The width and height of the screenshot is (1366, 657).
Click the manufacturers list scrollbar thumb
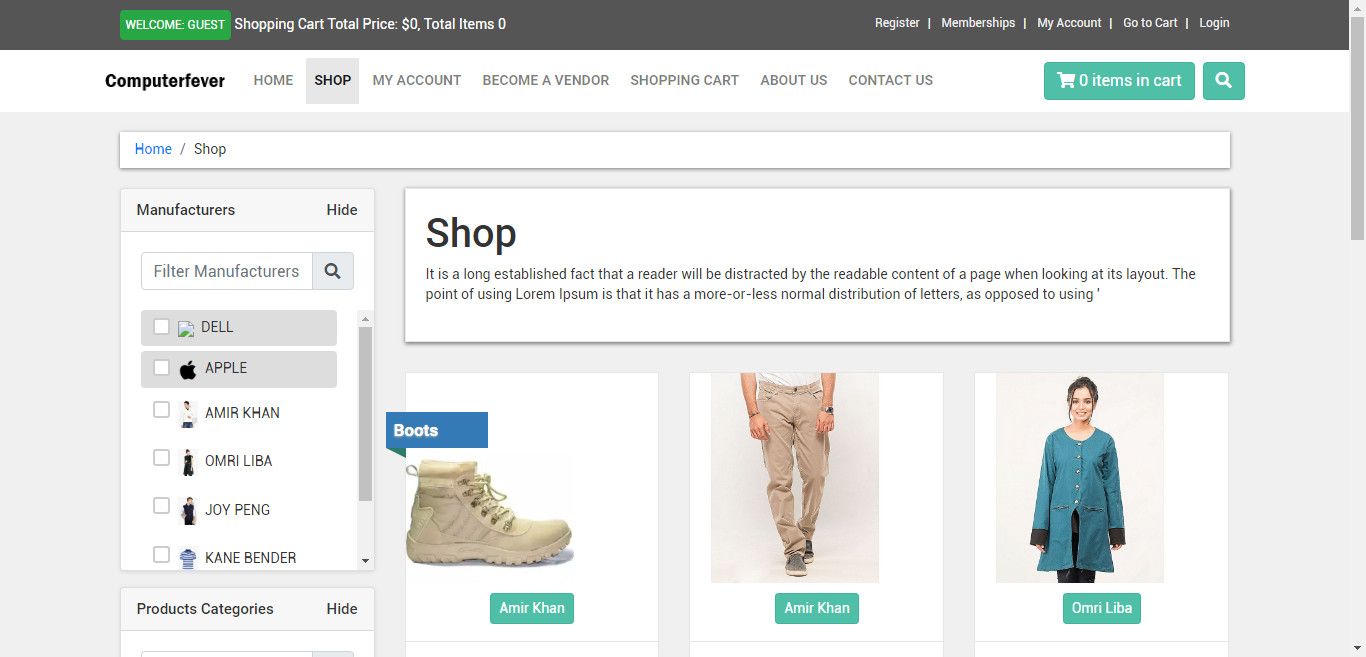click(x=365, y=413)
